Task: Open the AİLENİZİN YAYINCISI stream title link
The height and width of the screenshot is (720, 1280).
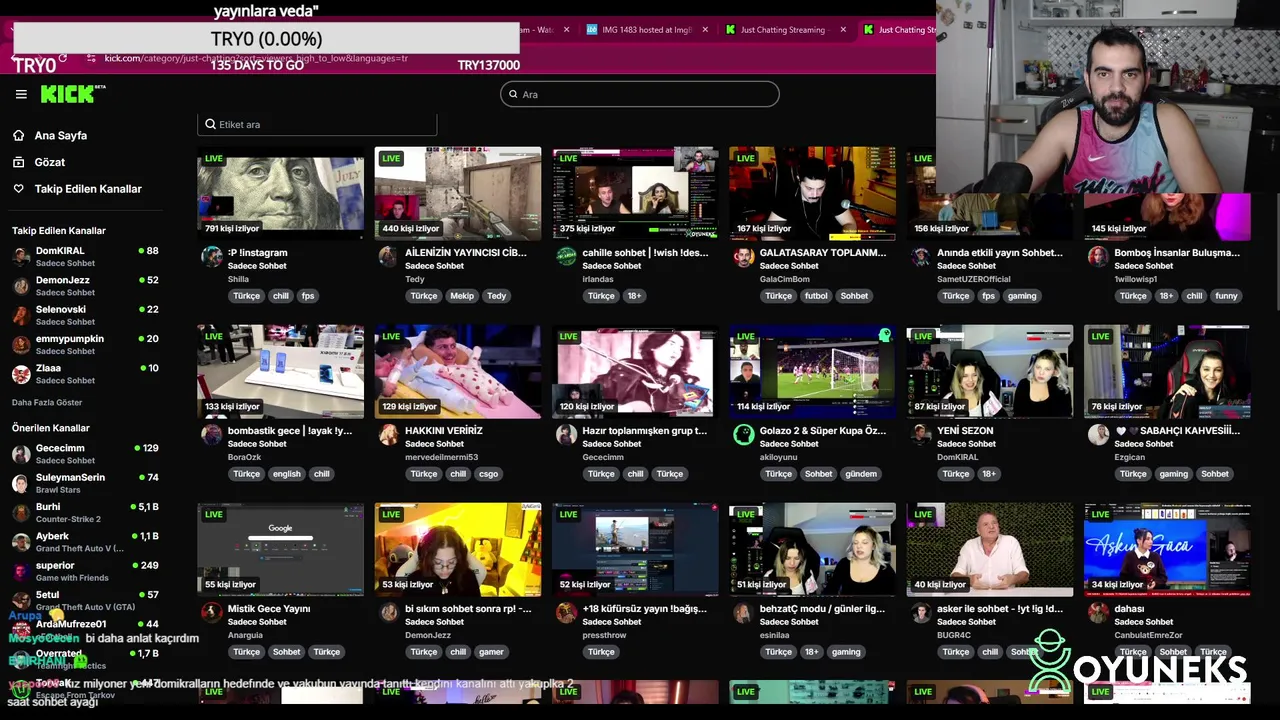Action: pos(466,253)
